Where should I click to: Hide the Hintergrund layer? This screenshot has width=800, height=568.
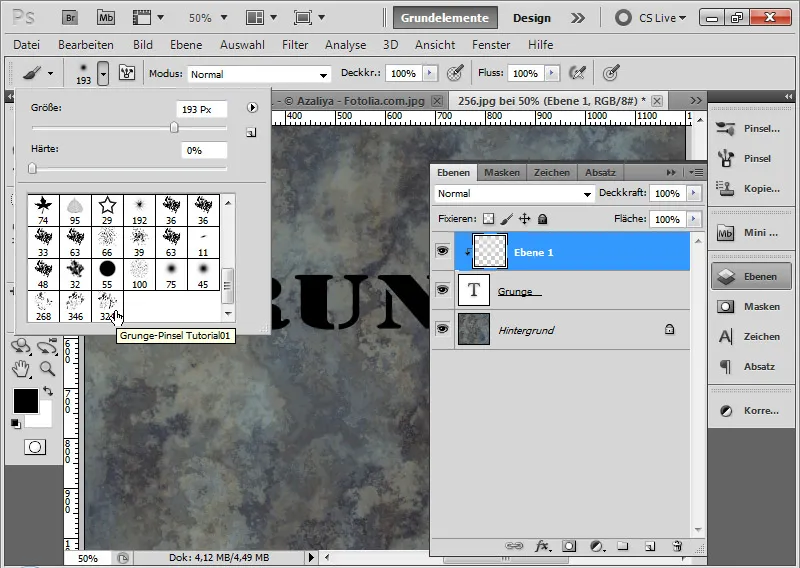coord(442,329)
